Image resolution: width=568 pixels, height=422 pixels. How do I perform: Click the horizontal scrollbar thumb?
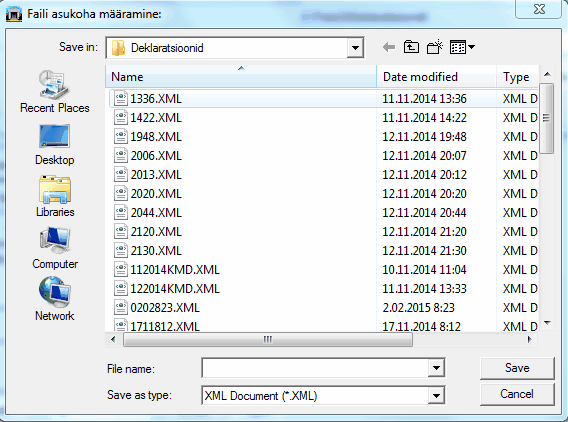click(268, 339)
